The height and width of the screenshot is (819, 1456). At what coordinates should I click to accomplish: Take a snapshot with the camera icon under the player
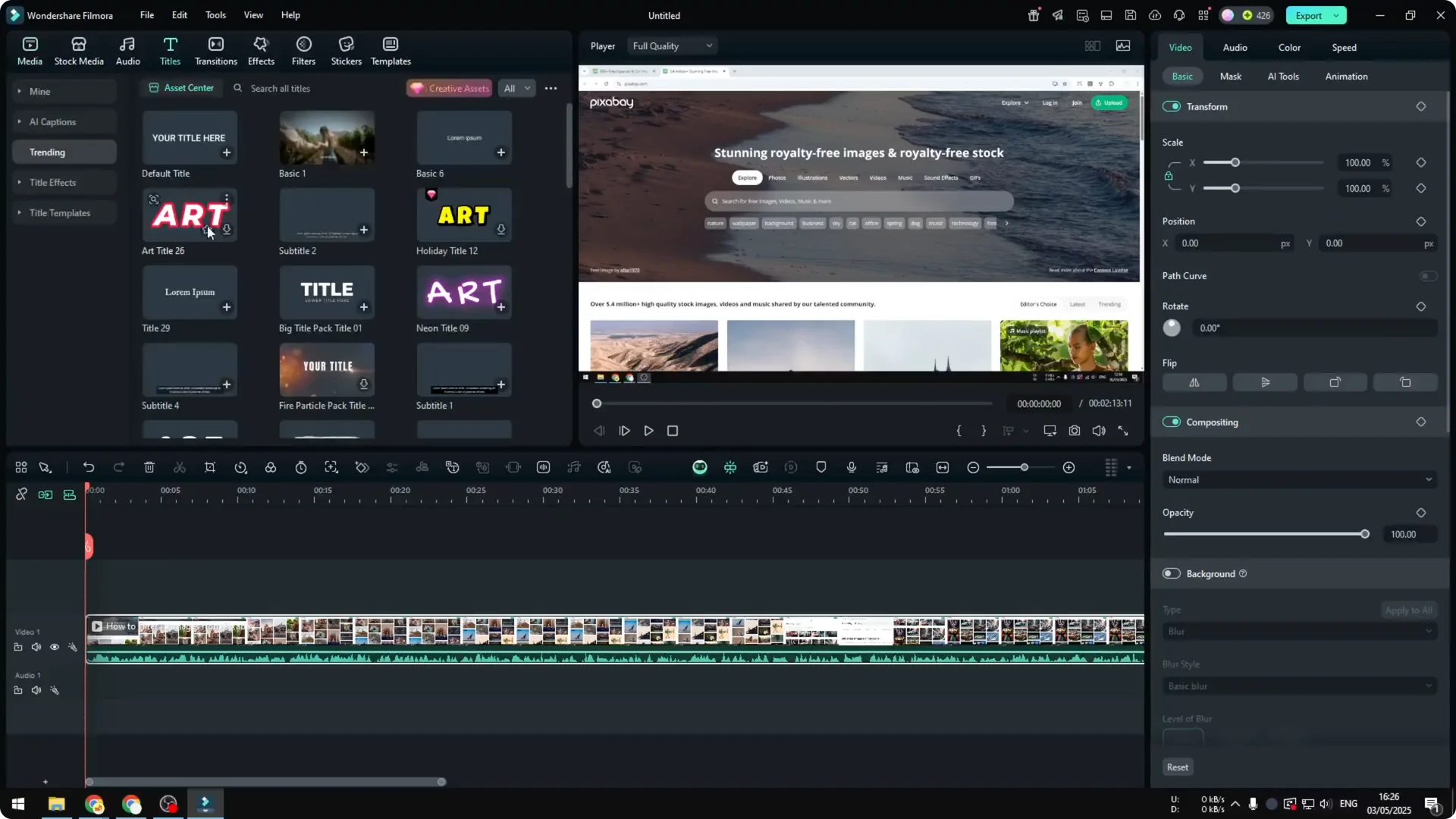pyautogui.click(x=1075, y=431)
